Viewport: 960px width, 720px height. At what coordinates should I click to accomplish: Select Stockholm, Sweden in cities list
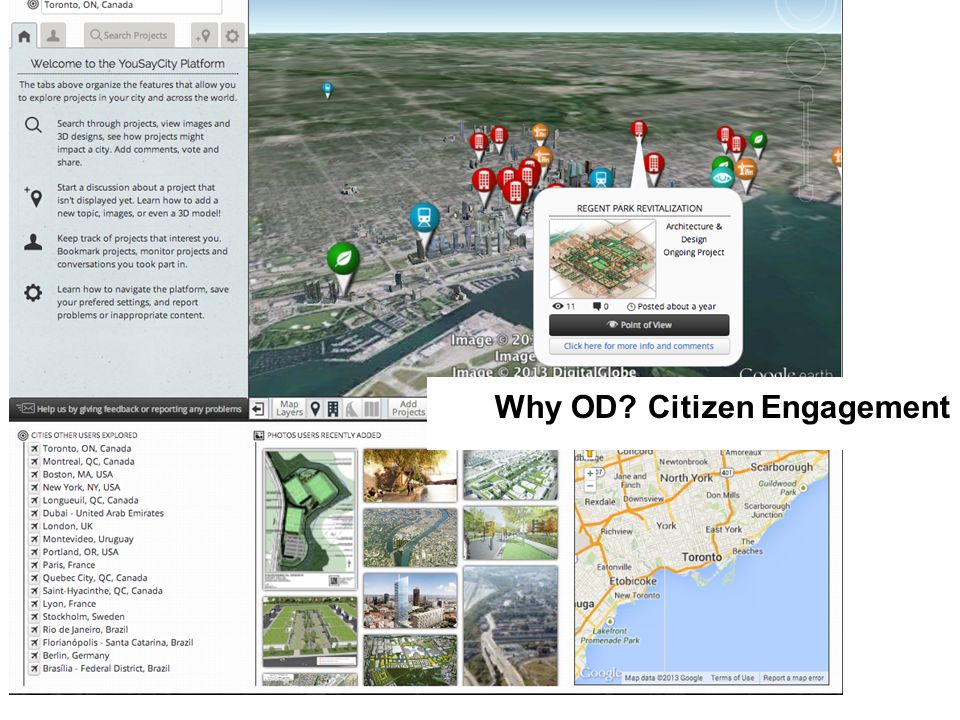[x=83, y=617]
